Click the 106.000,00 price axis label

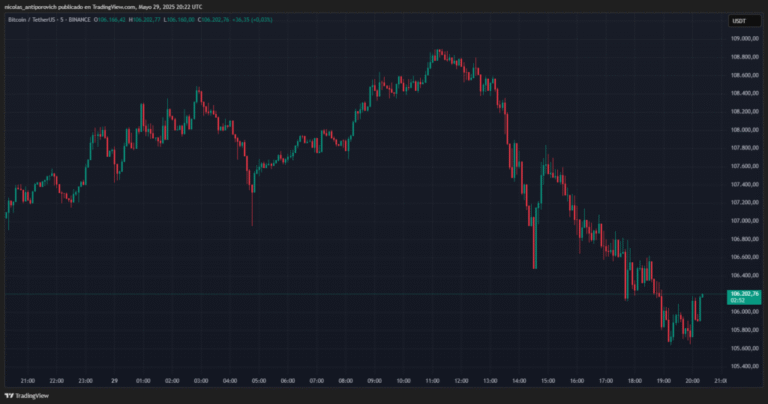point(744,312)
